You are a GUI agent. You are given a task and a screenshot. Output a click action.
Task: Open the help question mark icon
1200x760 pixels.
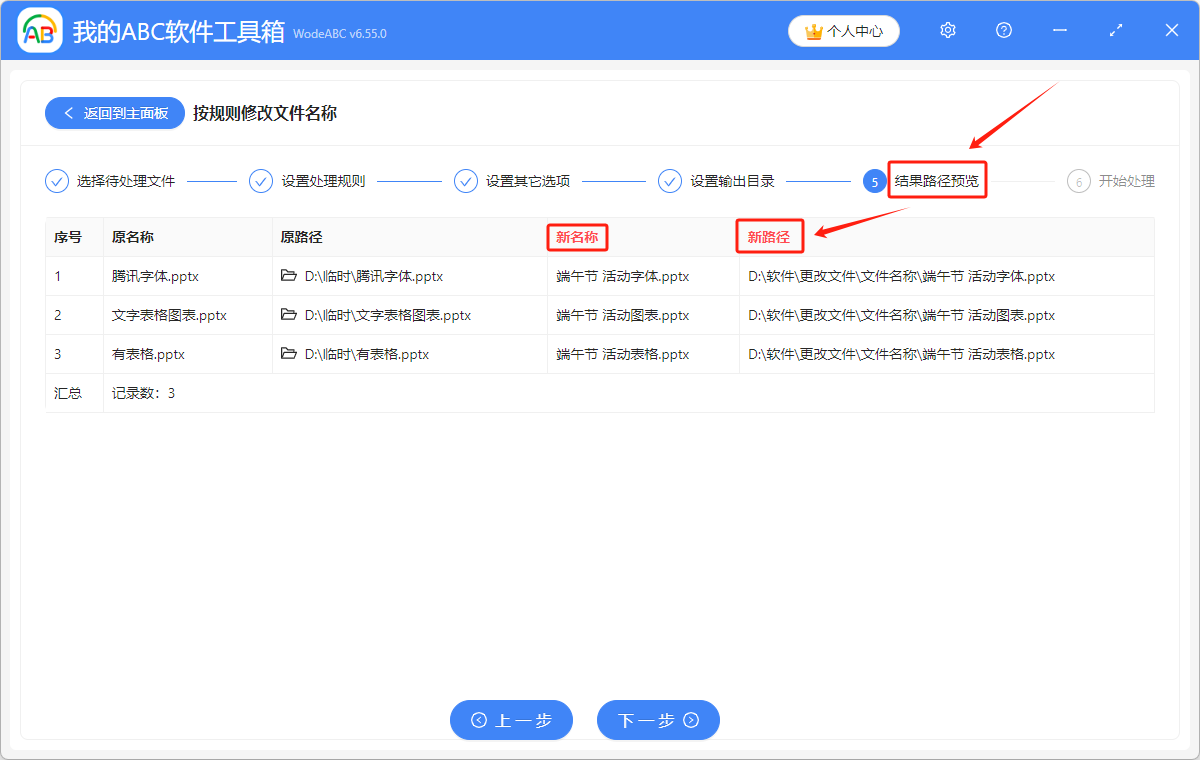1004,31
